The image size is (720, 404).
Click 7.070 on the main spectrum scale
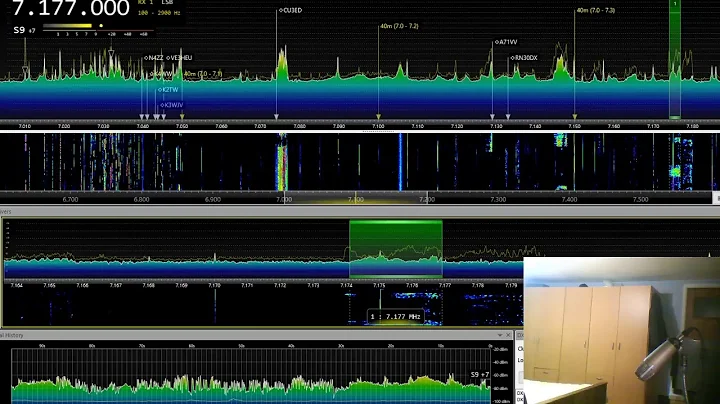pos(260,126)
